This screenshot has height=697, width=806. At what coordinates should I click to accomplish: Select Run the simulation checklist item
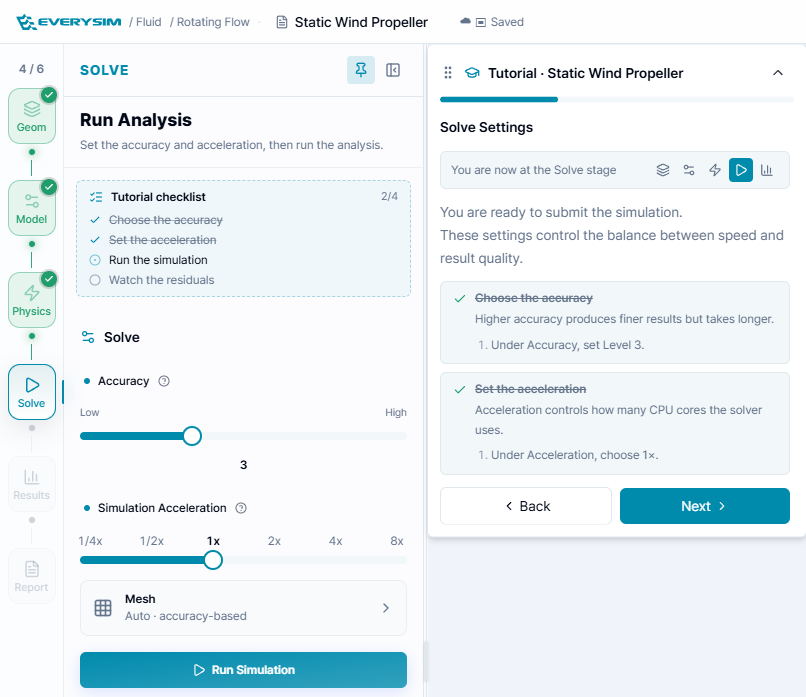pos(158,260)
